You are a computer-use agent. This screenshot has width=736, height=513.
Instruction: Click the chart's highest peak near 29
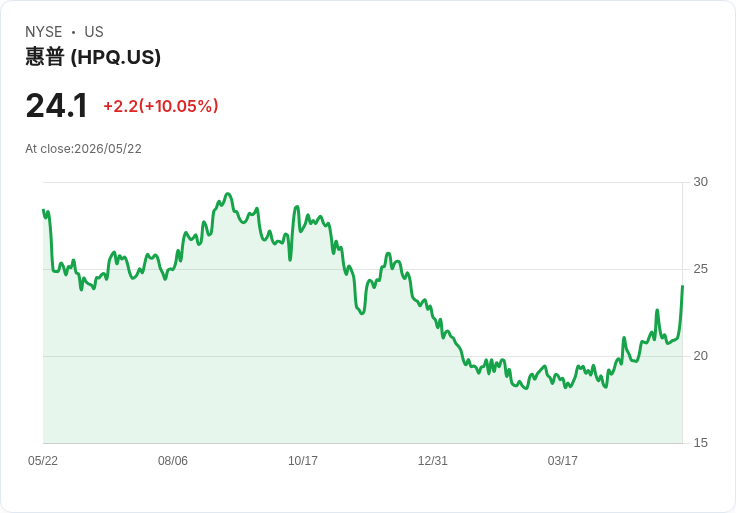(x=228, y=194)
